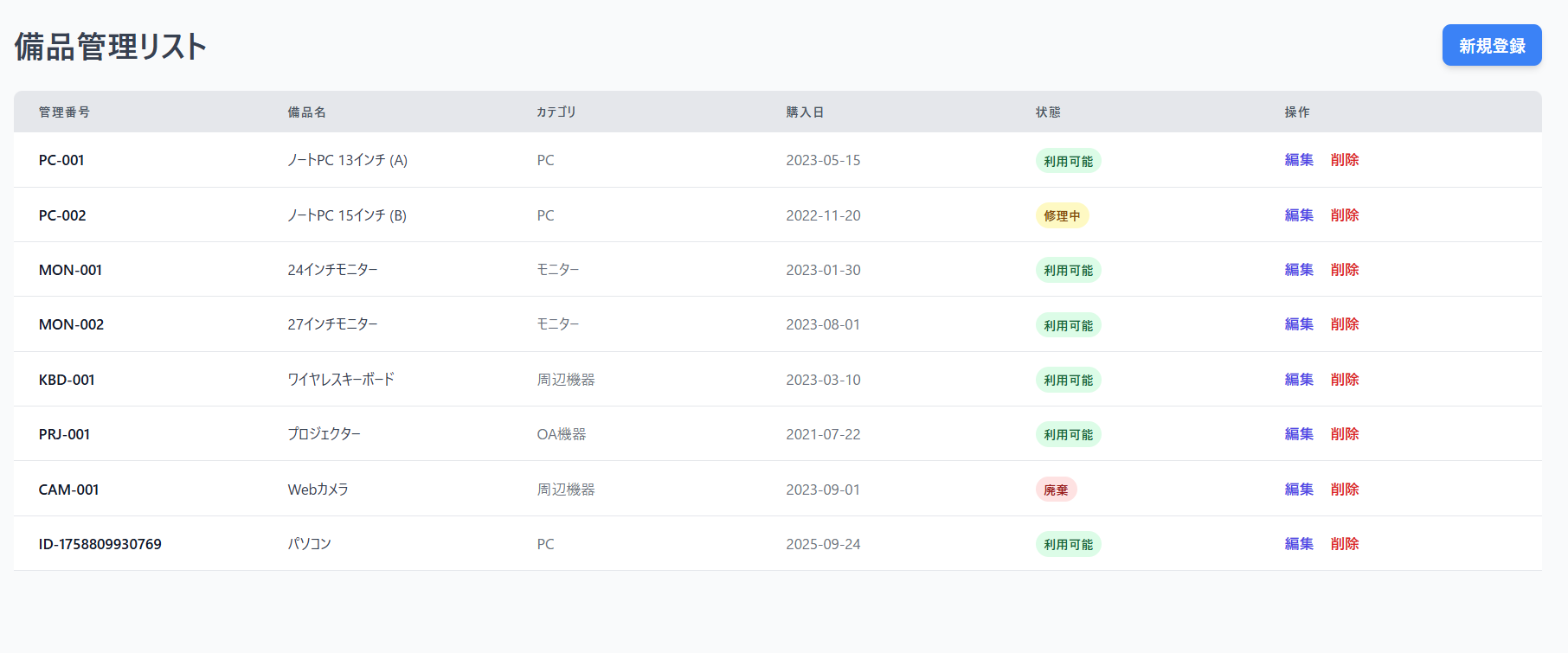Click the 修理中 status badge
This screenshot has height=653, width=1568.
click(x=1062, y=215)
